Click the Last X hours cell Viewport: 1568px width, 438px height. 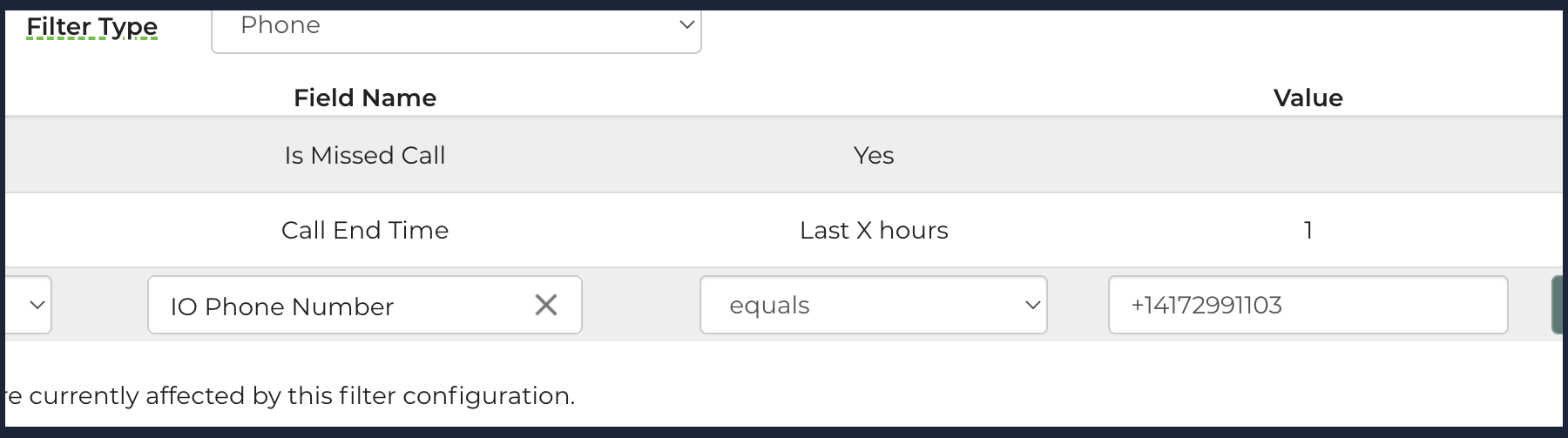point(874,230)
